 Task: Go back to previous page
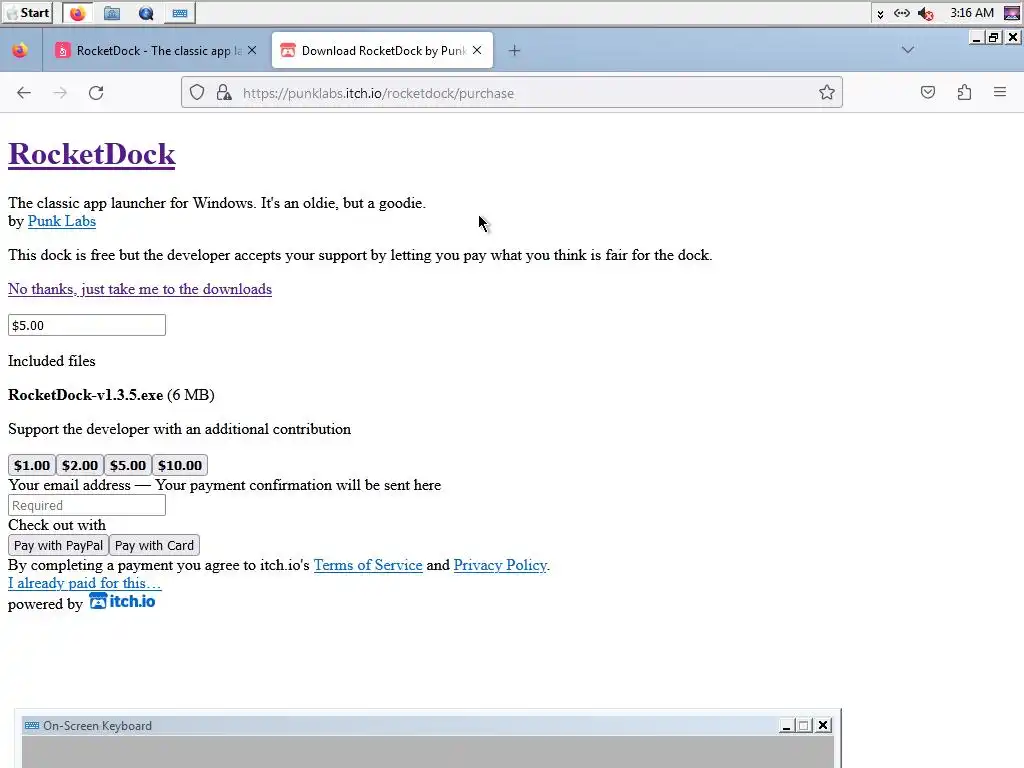[x=24, y=93]
